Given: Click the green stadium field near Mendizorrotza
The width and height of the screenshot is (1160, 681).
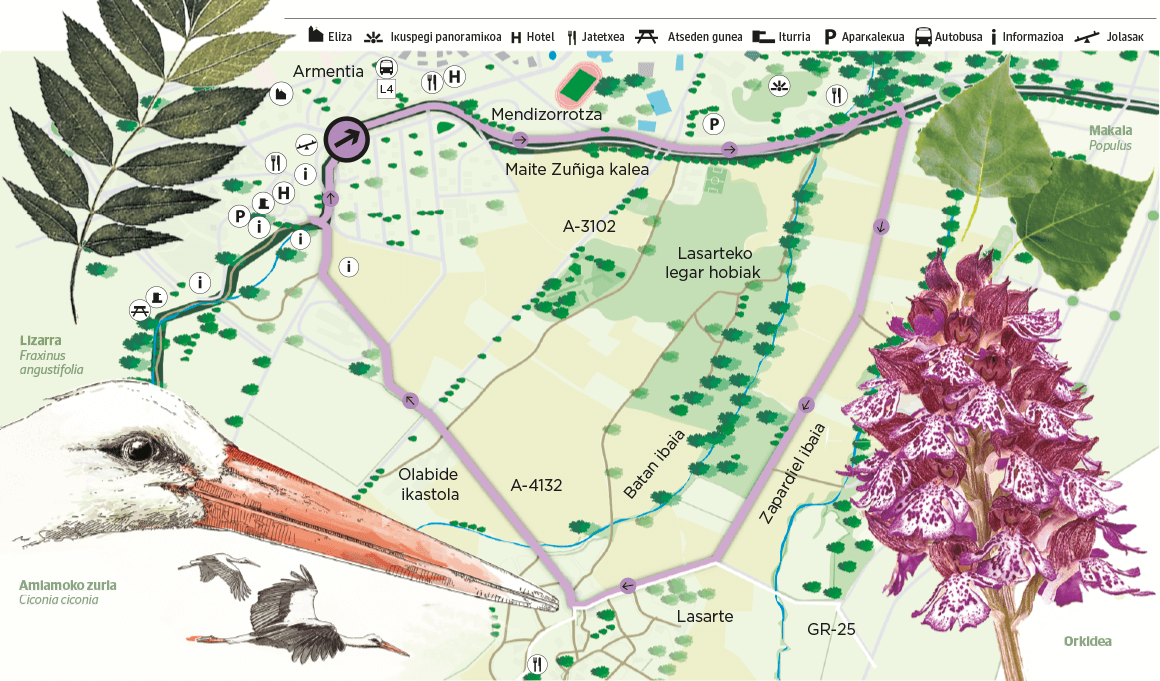Looking at the screenshot, I should pos(575,85).
